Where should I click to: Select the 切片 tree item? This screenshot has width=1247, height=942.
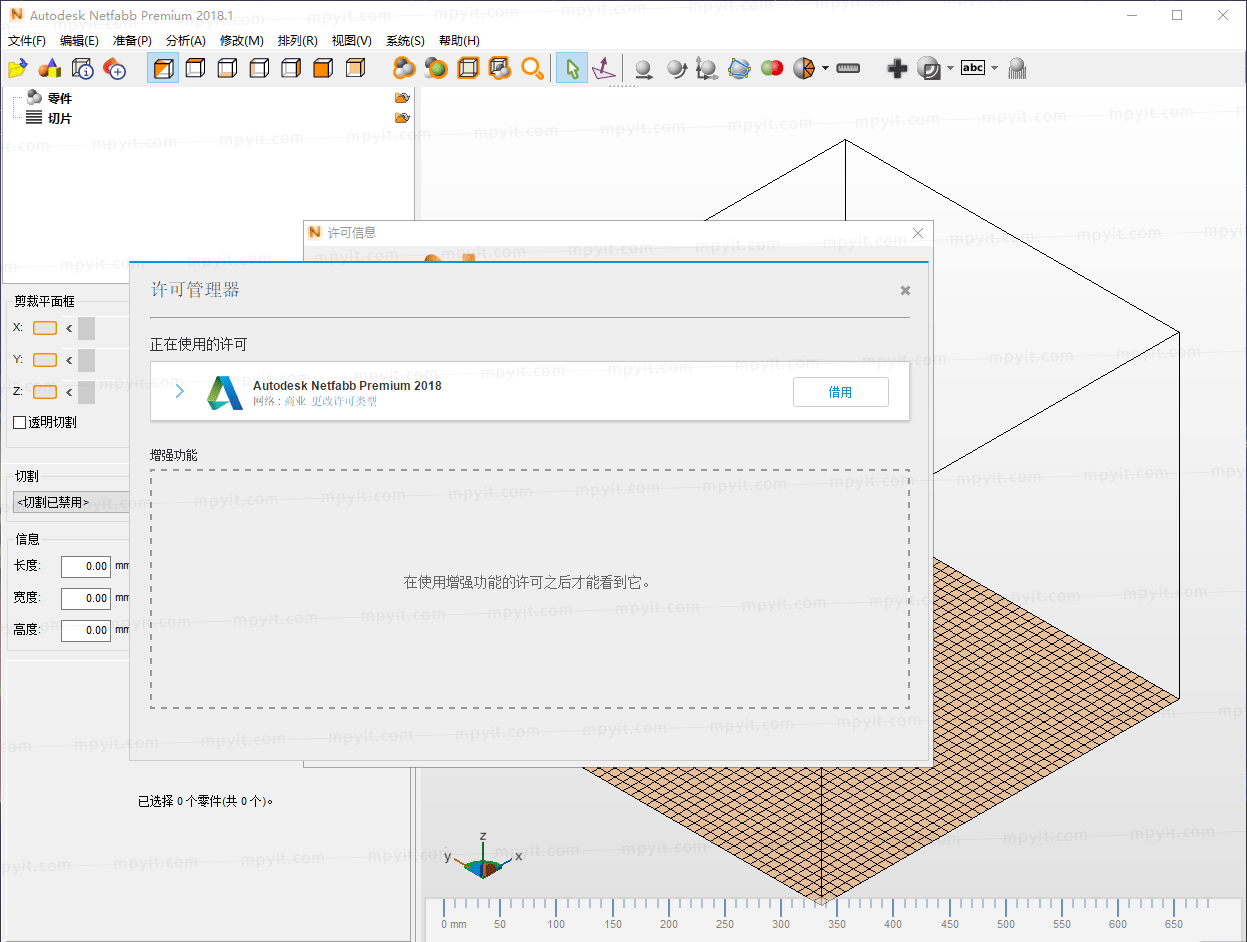click(x=60, y=118)
